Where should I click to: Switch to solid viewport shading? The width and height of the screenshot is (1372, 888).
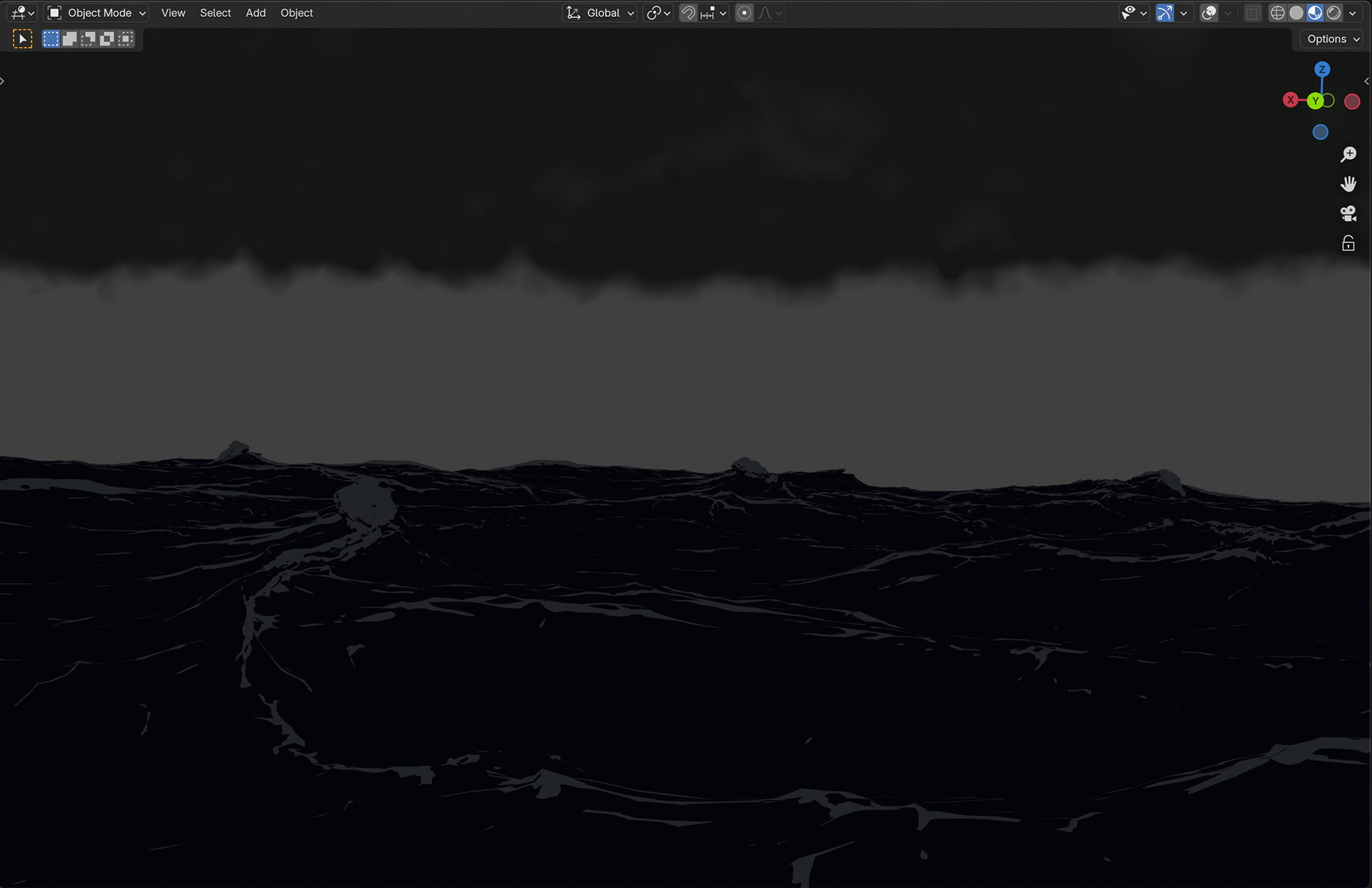(1296, 13)
